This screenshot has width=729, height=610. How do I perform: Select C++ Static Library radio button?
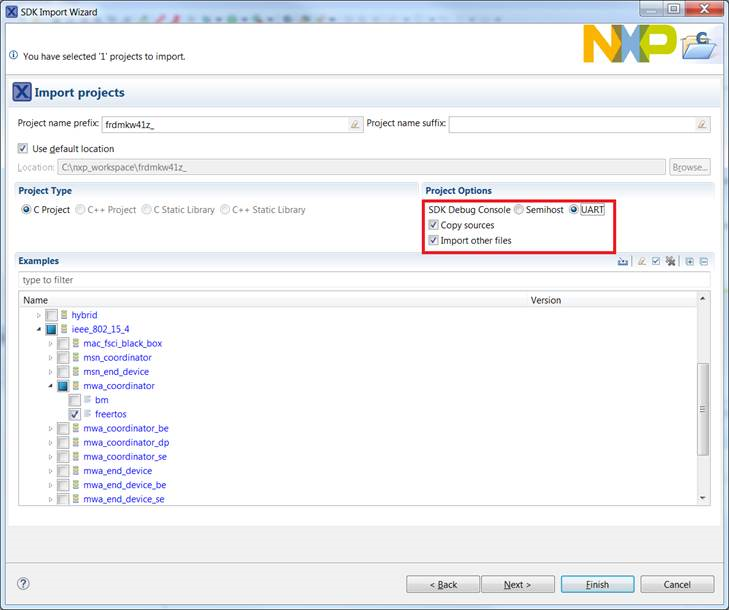tap(225, 210)
